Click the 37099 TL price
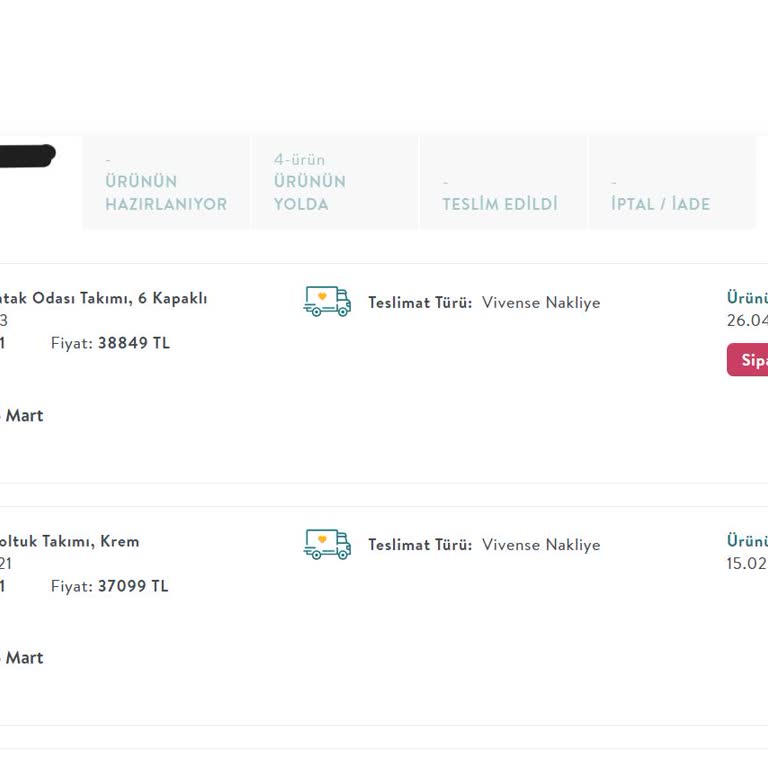Viewport: 768px width, 768px height. (133, 586)
